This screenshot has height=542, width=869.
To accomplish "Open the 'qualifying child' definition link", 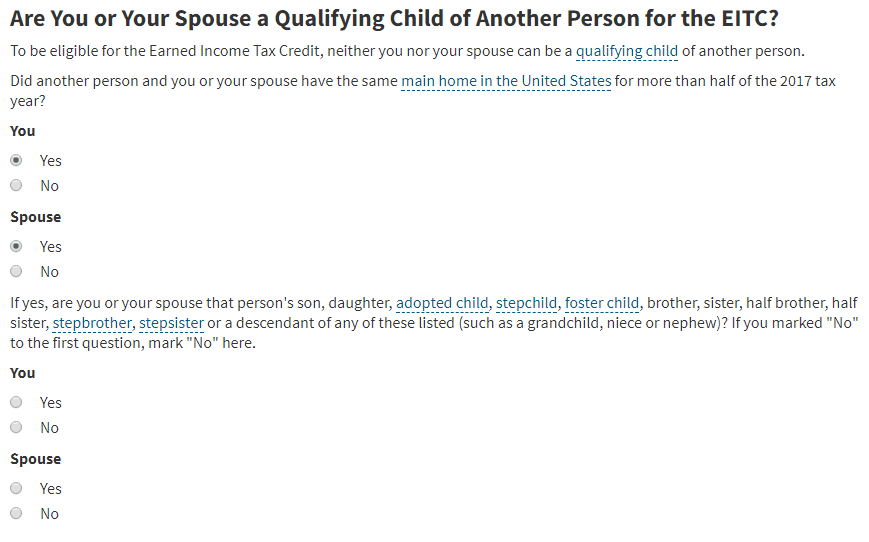I will coord(627,51).
